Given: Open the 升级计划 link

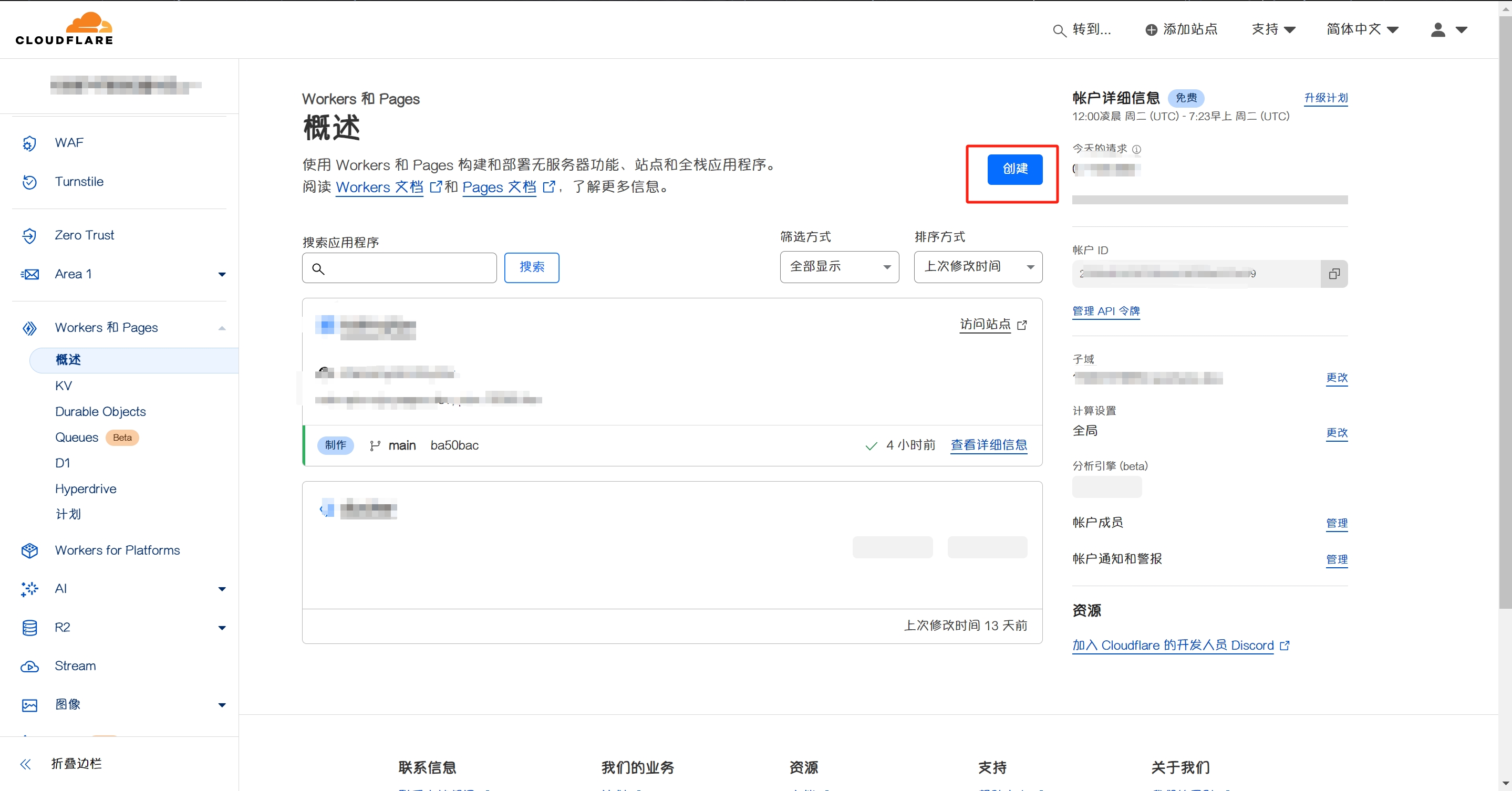Looking at the screenshot, I should click(1325, 98).
